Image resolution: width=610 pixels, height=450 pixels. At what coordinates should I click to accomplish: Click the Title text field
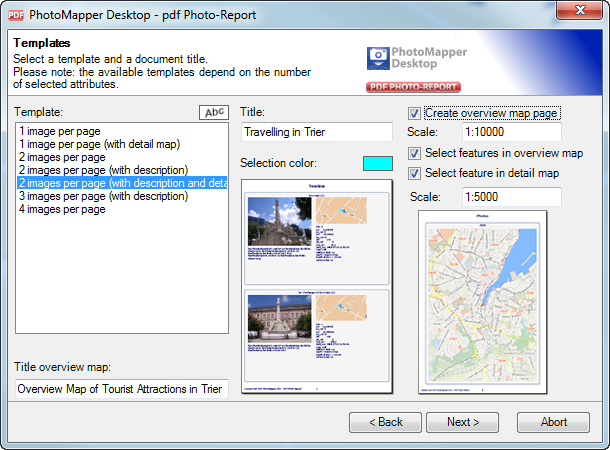tap(317, 132)
